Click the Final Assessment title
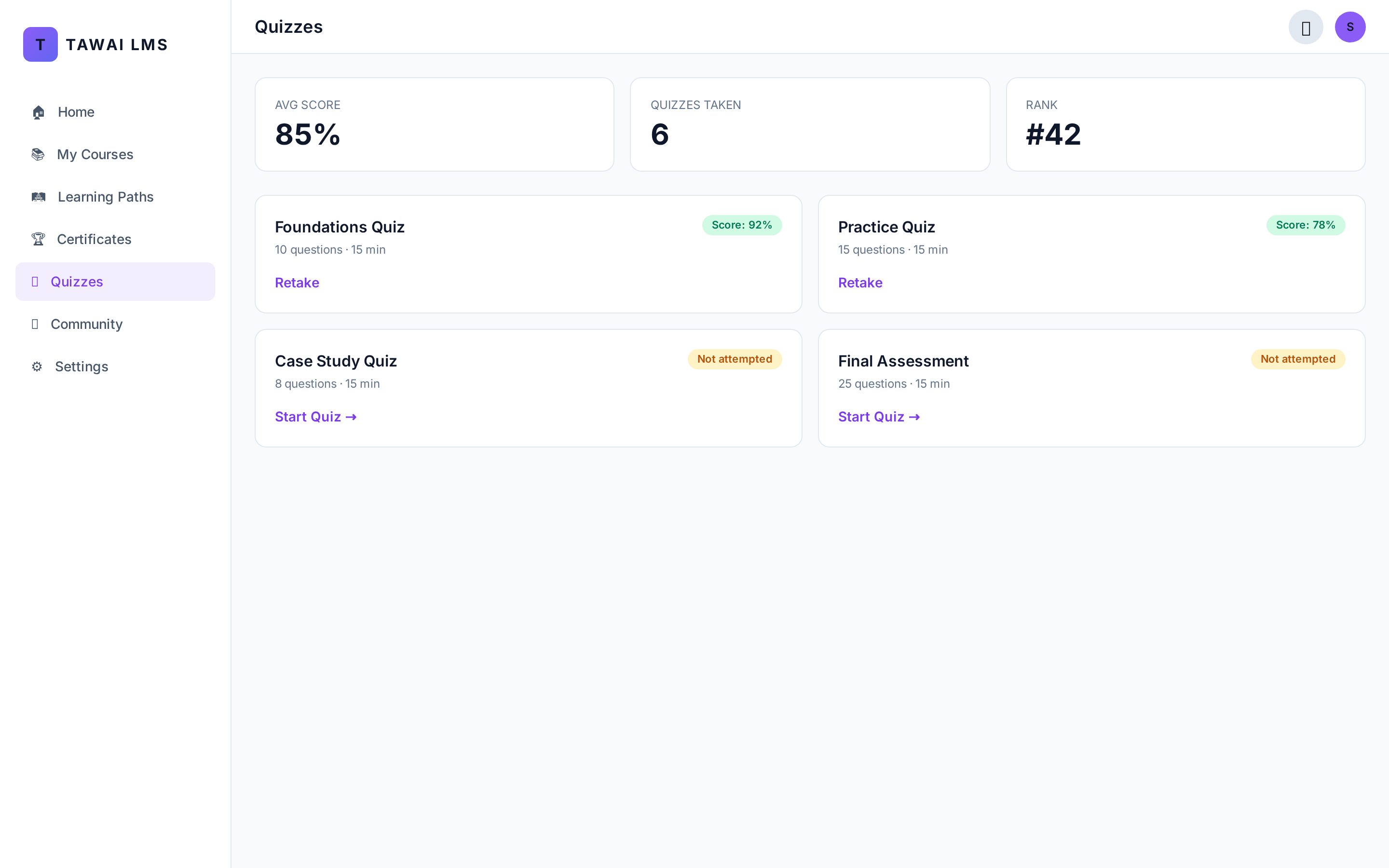Viewport: 1389px width, 868px height. (903, 361)
